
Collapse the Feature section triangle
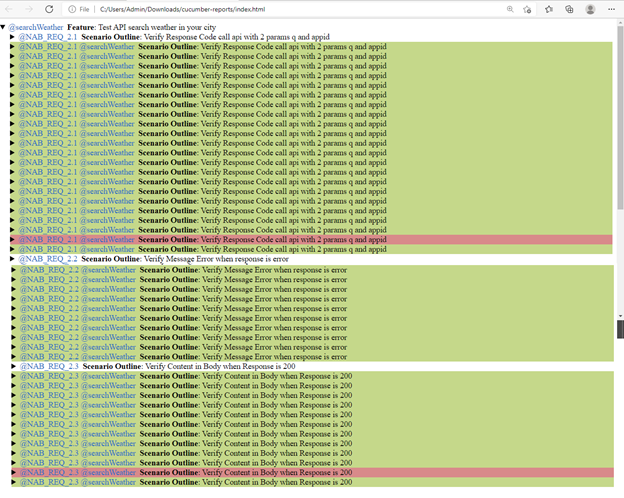[3, 27]
